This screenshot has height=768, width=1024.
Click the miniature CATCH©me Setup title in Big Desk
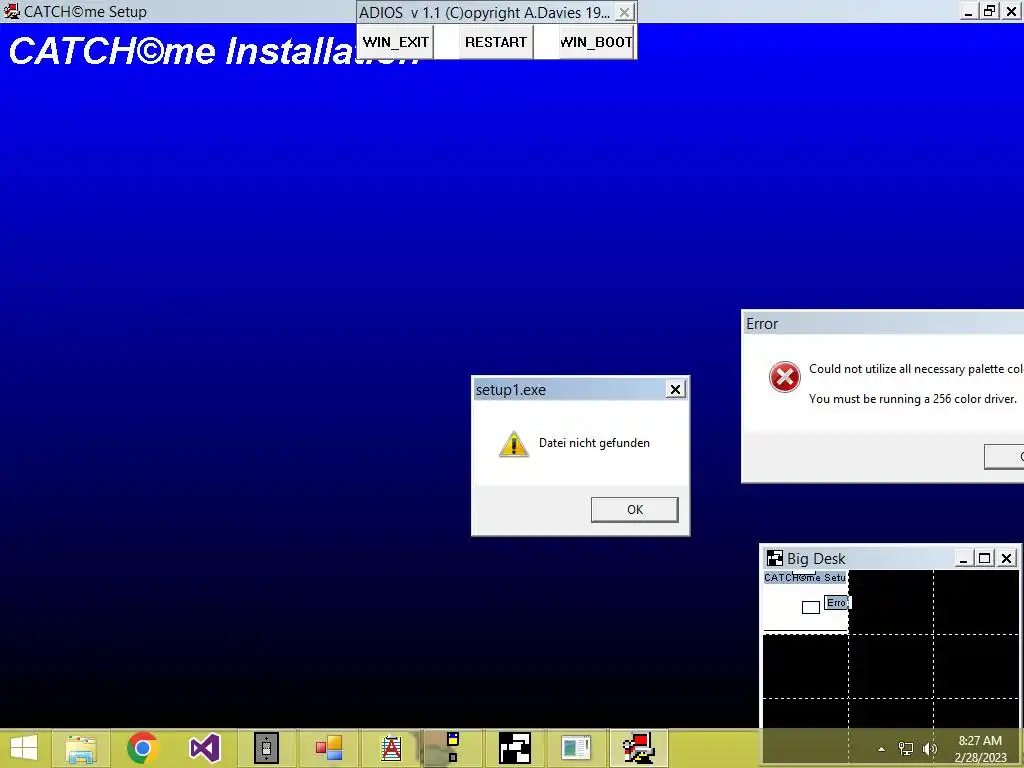point(805,577)
